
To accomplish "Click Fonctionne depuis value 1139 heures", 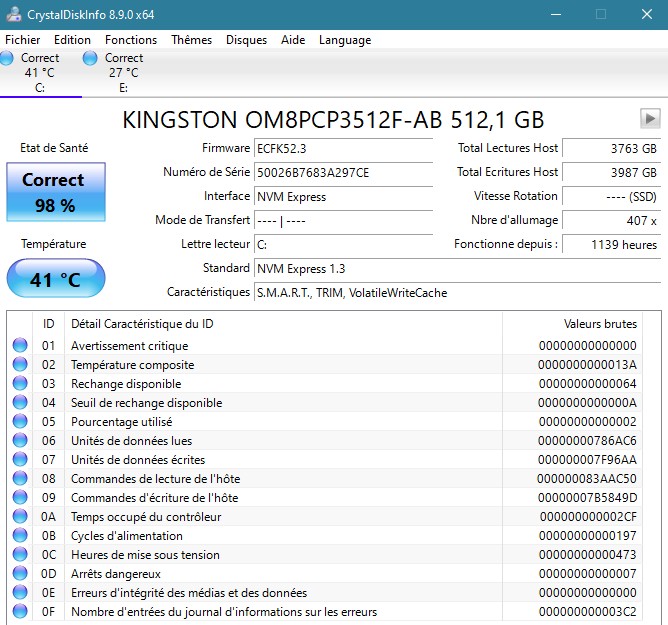I will click(x=611, y=245).
